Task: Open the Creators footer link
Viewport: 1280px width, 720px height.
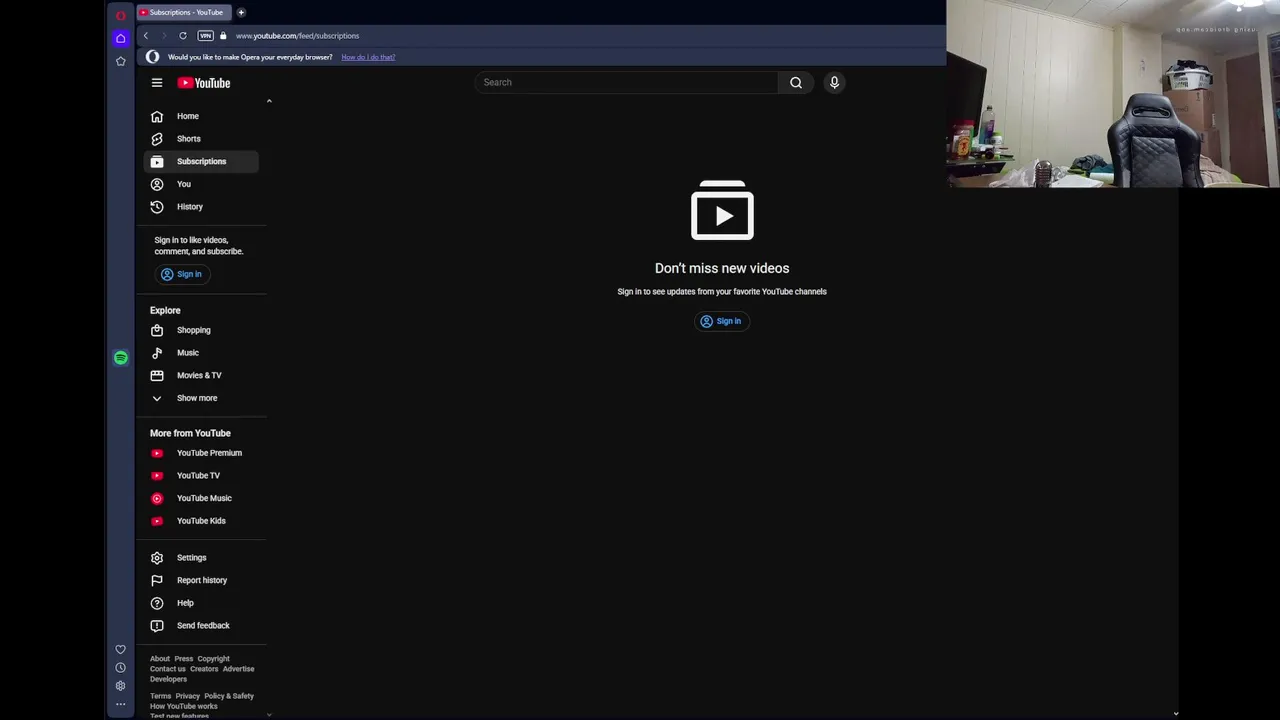Action: pyautogui.click(x=204, y=669)
